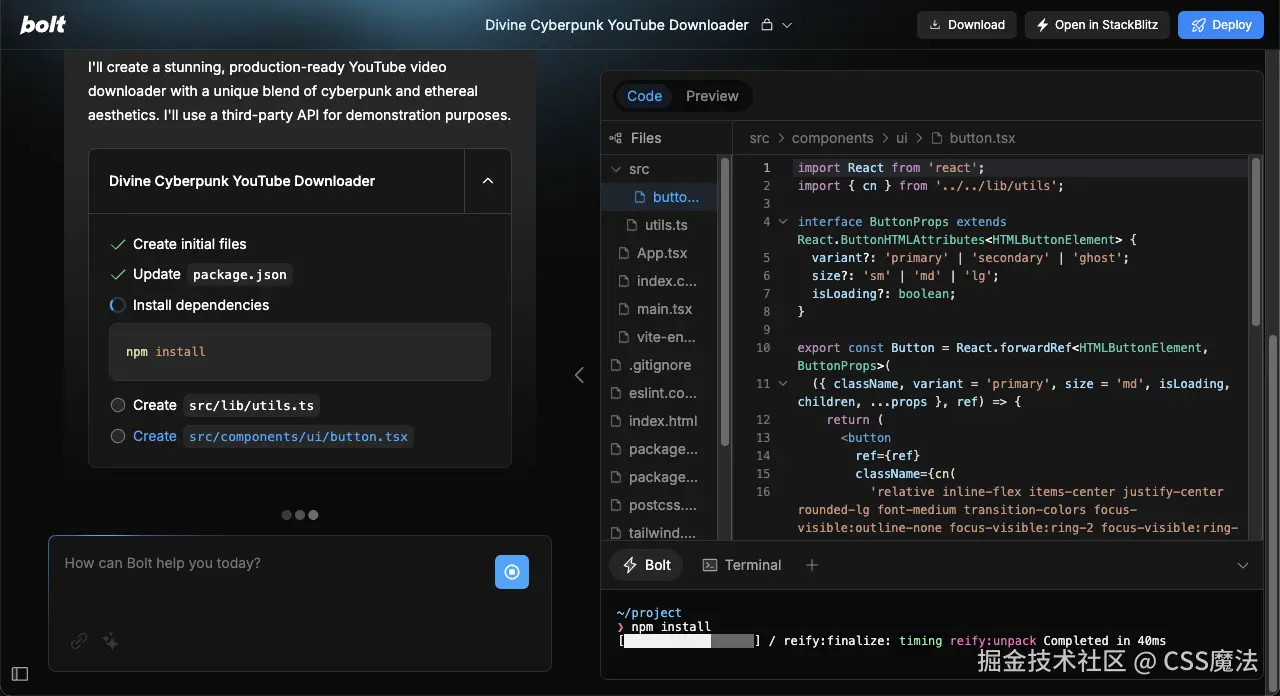
Task: Click the Files tree icon
Action: 616,138
